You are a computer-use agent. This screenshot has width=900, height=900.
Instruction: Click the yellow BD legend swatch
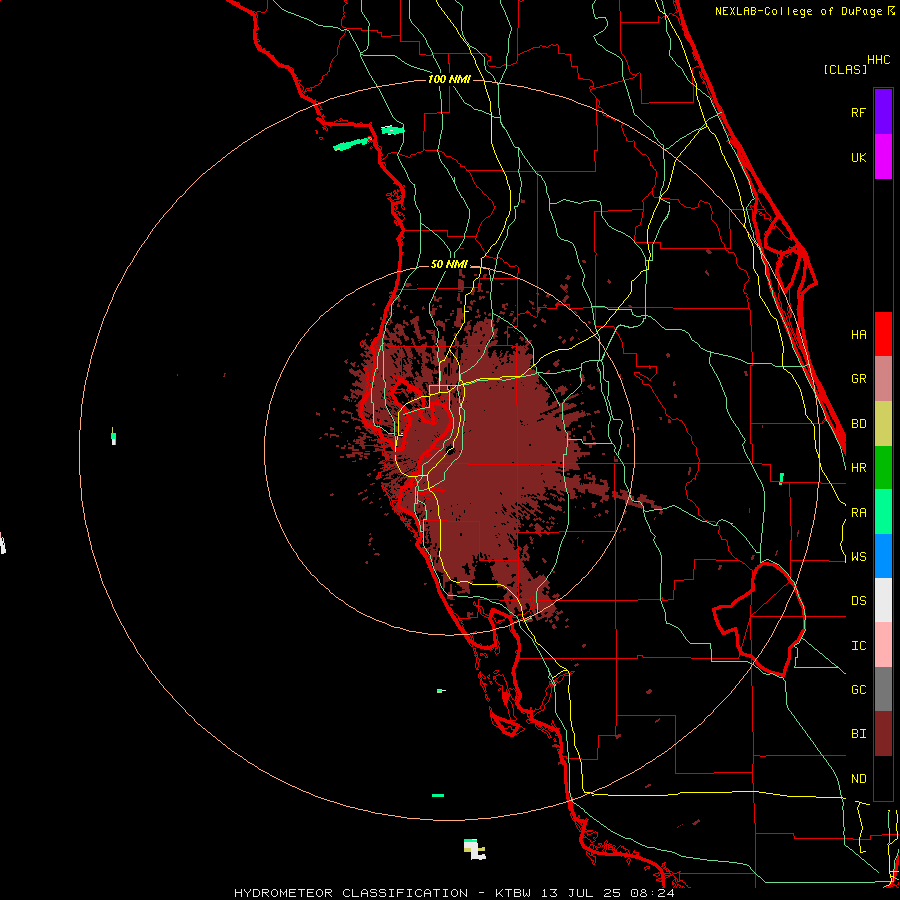click(883, 424)
